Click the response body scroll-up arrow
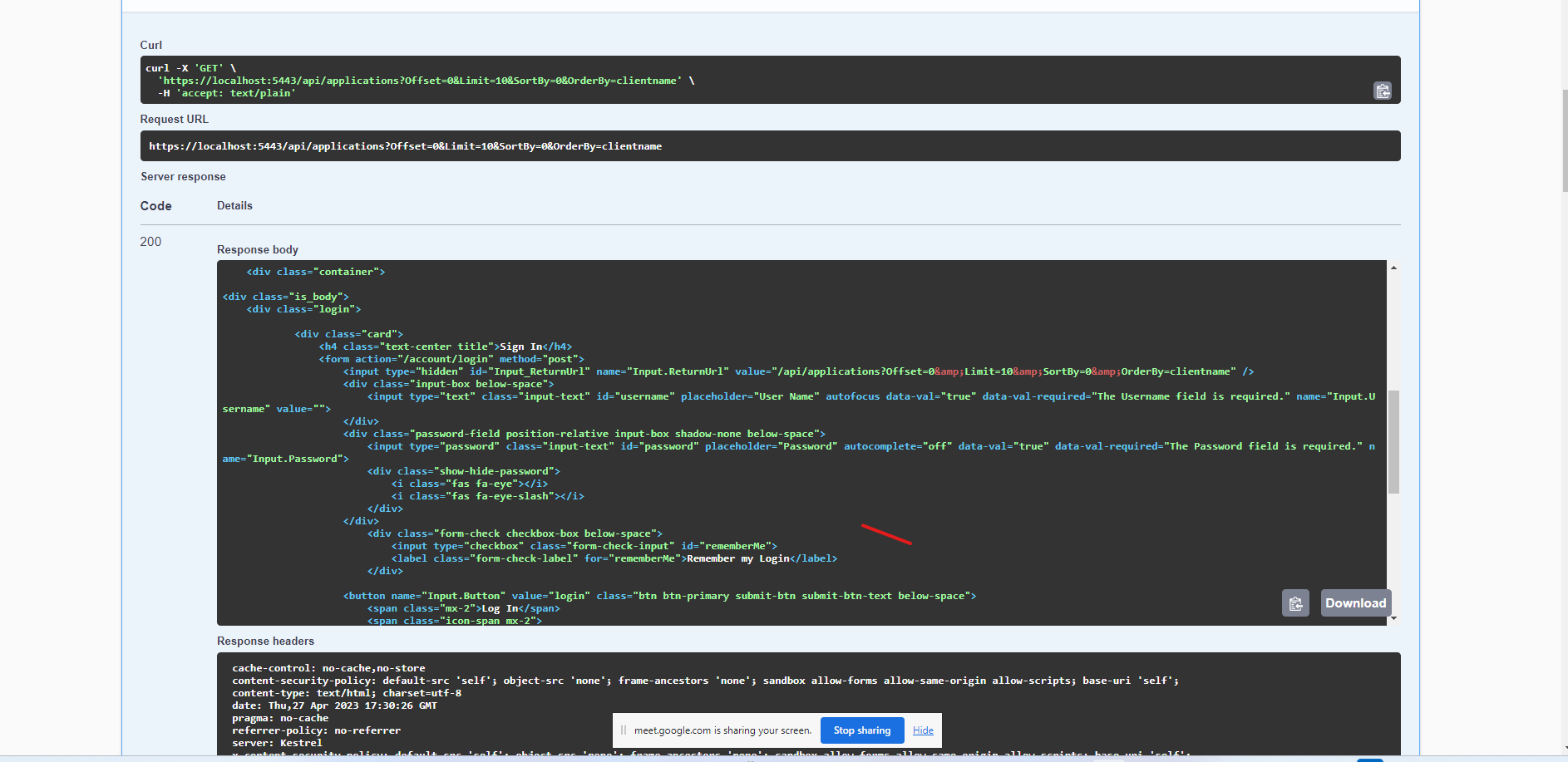Viewport: 1568px width, 762px height. 1393,268
